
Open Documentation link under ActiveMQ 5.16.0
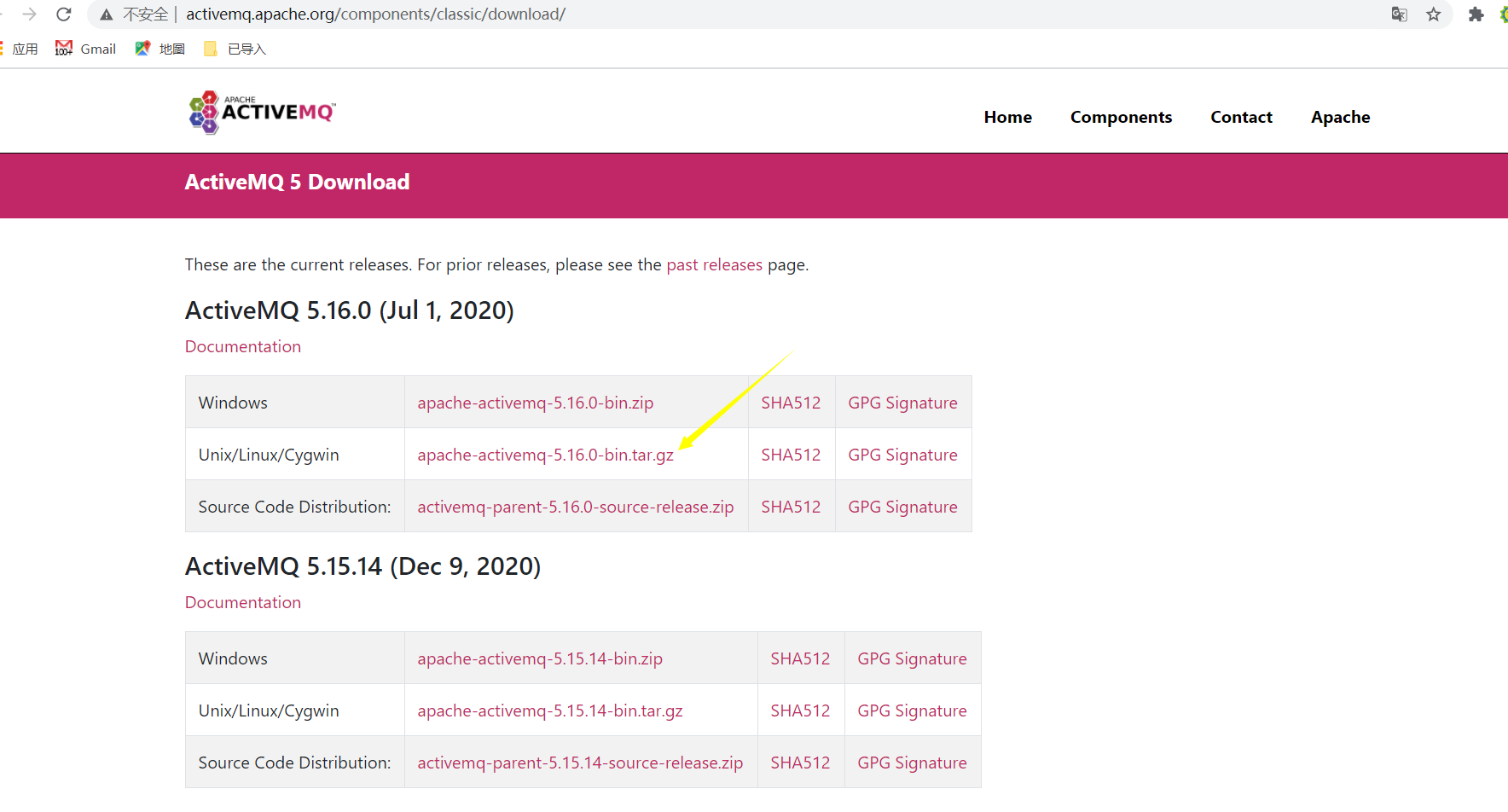click(x=243, y=346)
